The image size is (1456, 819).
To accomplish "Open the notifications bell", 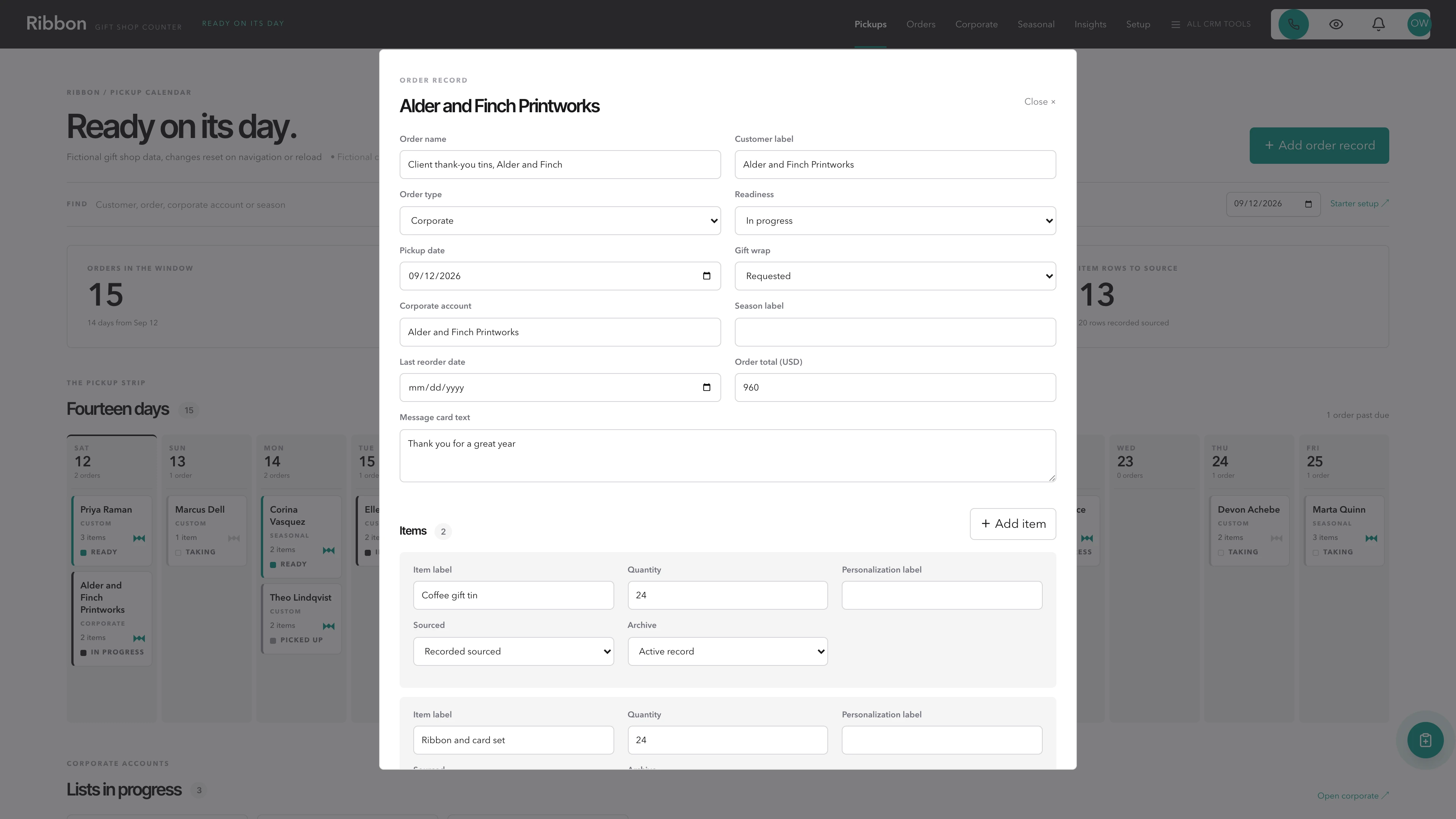I will [1378, 24].
